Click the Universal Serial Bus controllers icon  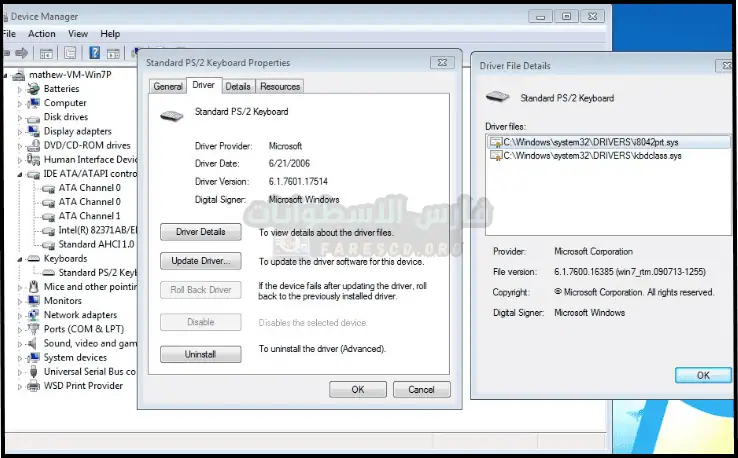tap(33, 372)
